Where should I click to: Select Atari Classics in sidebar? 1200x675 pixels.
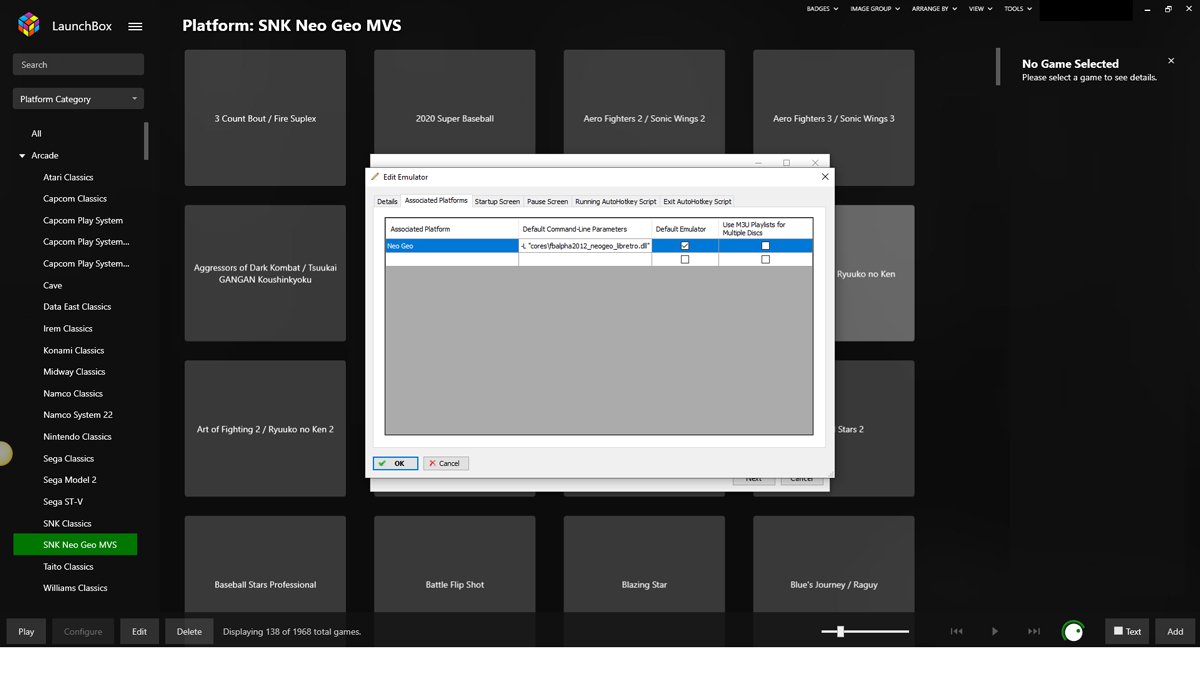68,177
